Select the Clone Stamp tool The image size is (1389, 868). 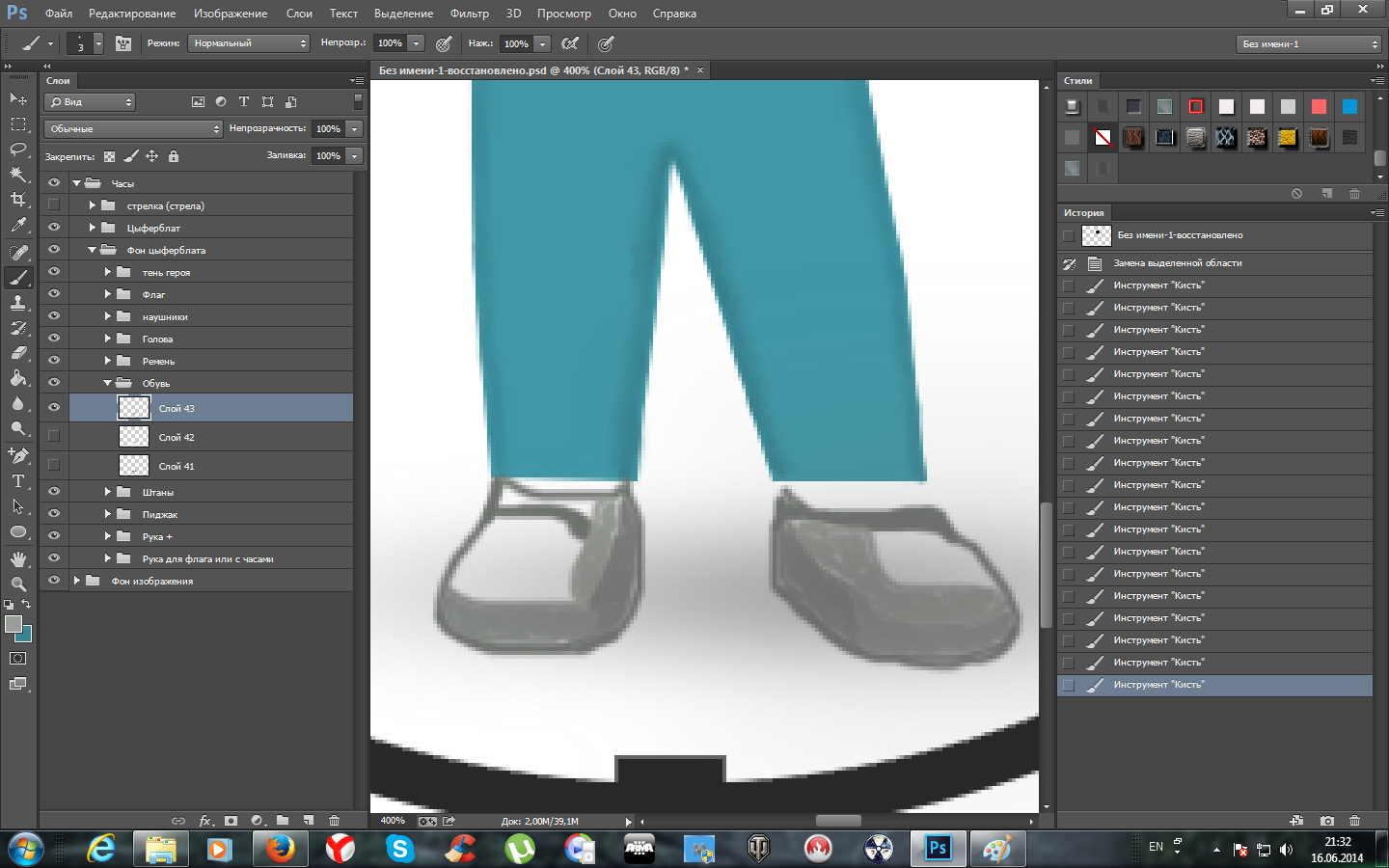pyautogui.click(x=18, y=302)
